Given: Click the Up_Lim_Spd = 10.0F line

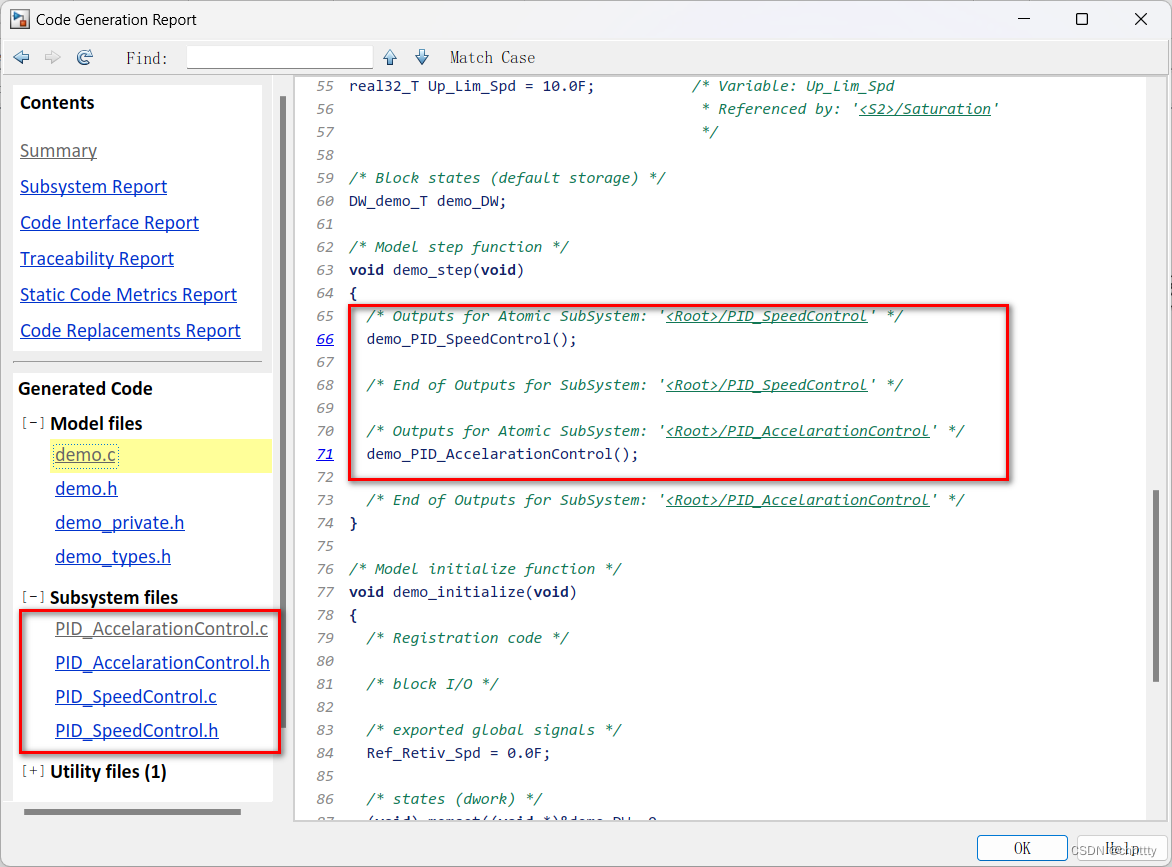Looking at the screenshot, I should 472,86.
